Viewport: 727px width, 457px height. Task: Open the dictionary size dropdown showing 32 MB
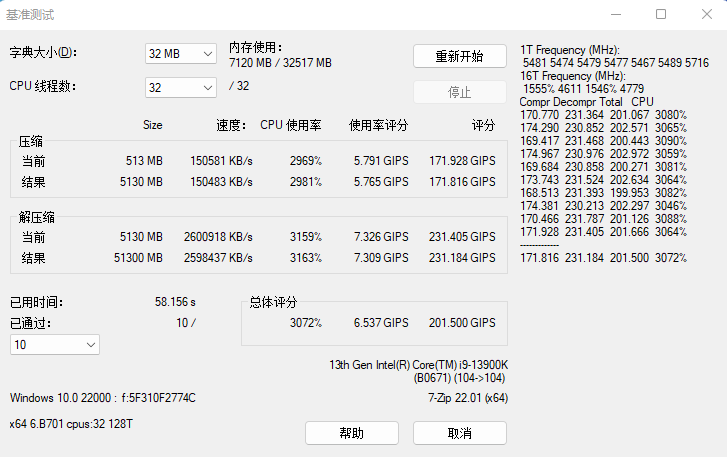coord(181,53)
